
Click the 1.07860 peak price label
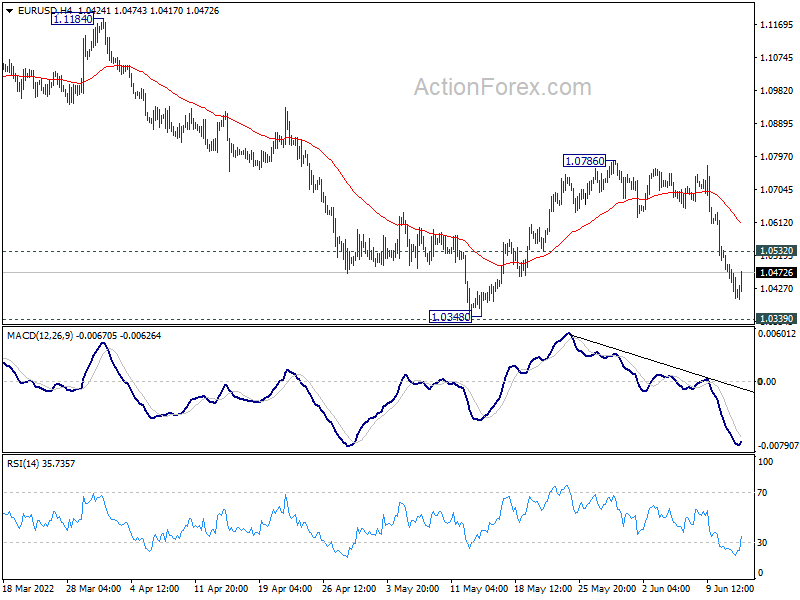coord(585,161)
